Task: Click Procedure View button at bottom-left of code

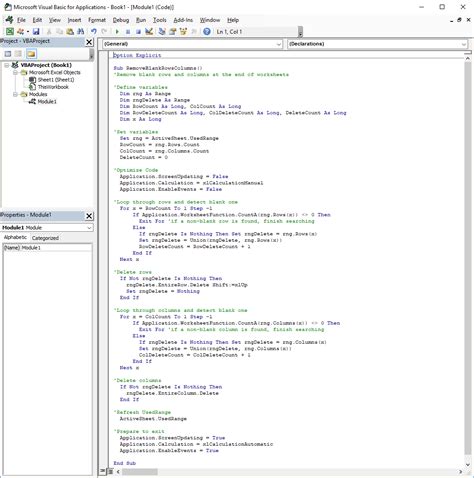Action: click(x=103, y=471)
